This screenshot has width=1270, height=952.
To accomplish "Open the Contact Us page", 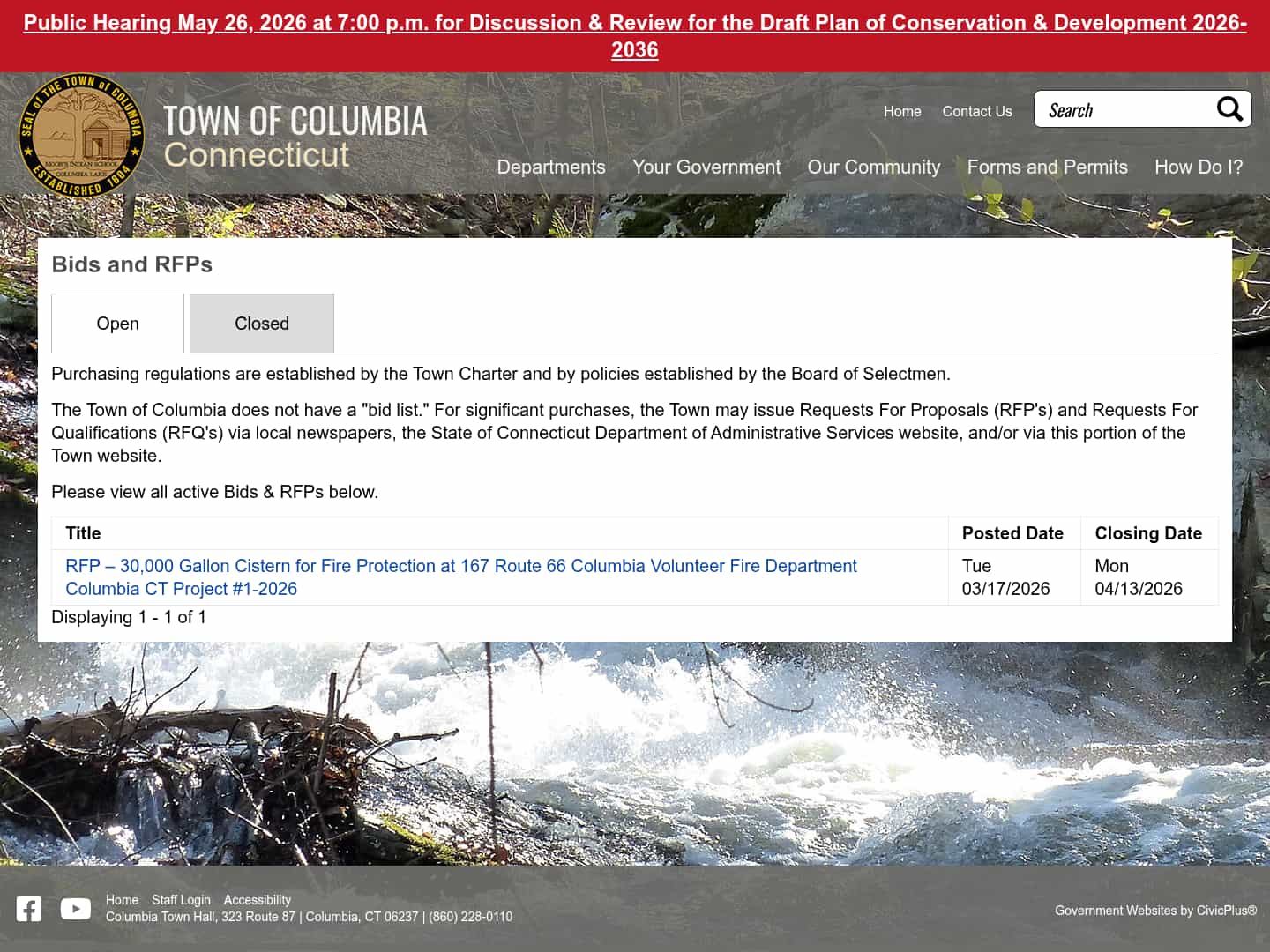I will click(977, 111).
